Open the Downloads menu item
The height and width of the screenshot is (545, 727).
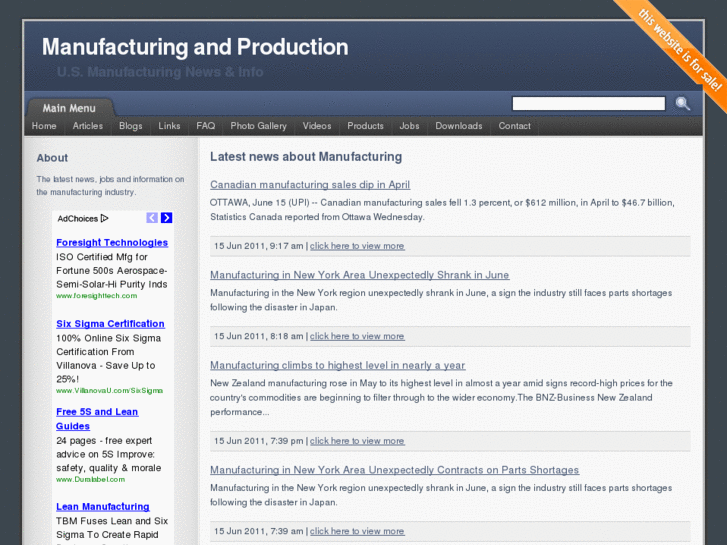tap(459, 126)
